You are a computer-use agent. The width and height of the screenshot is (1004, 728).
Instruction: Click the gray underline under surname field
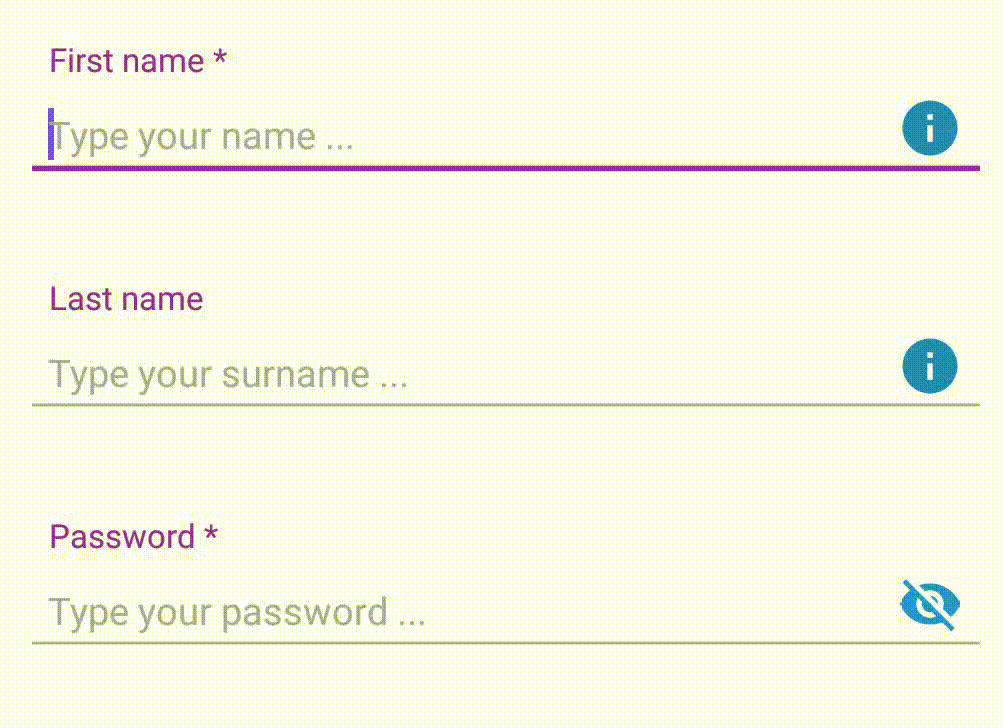506,405
